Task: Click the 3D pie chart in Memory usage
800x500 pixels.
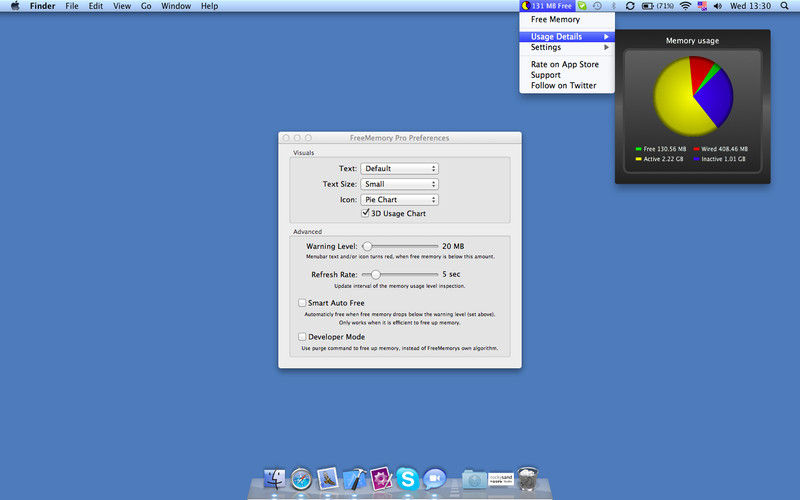Action: [x=693, y=96]
